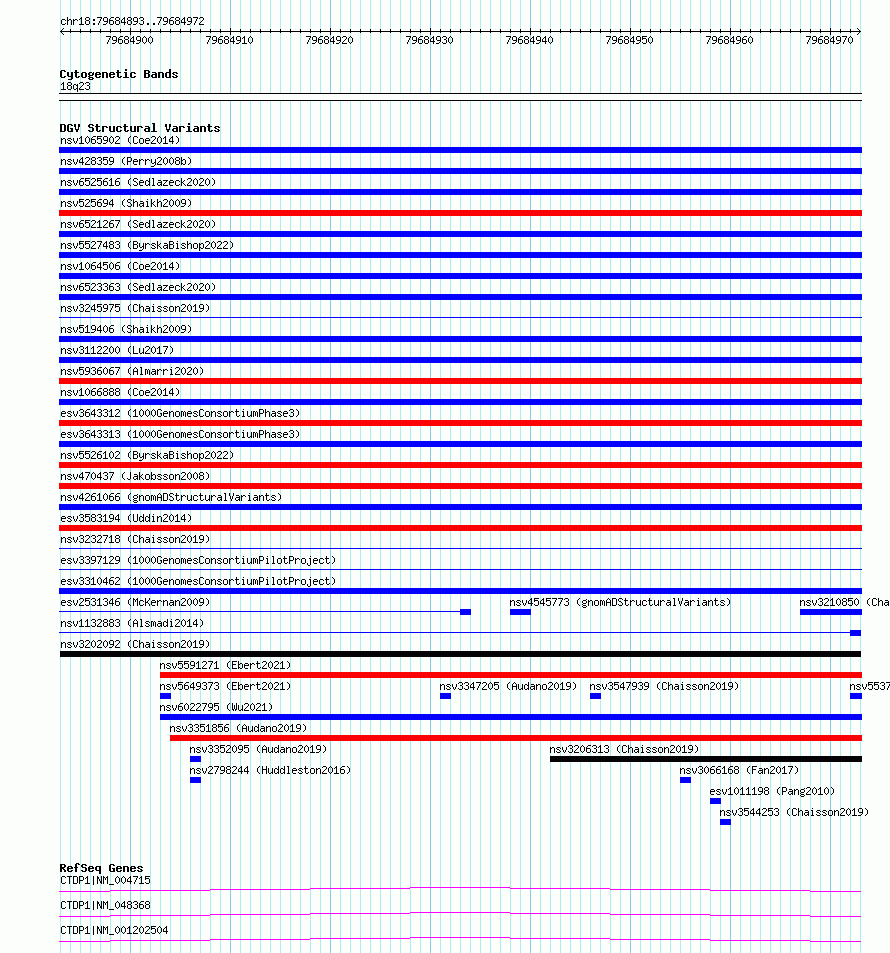Click ruler position 79684960
This screenshot has height=953, width=890.
coord(729,40)
